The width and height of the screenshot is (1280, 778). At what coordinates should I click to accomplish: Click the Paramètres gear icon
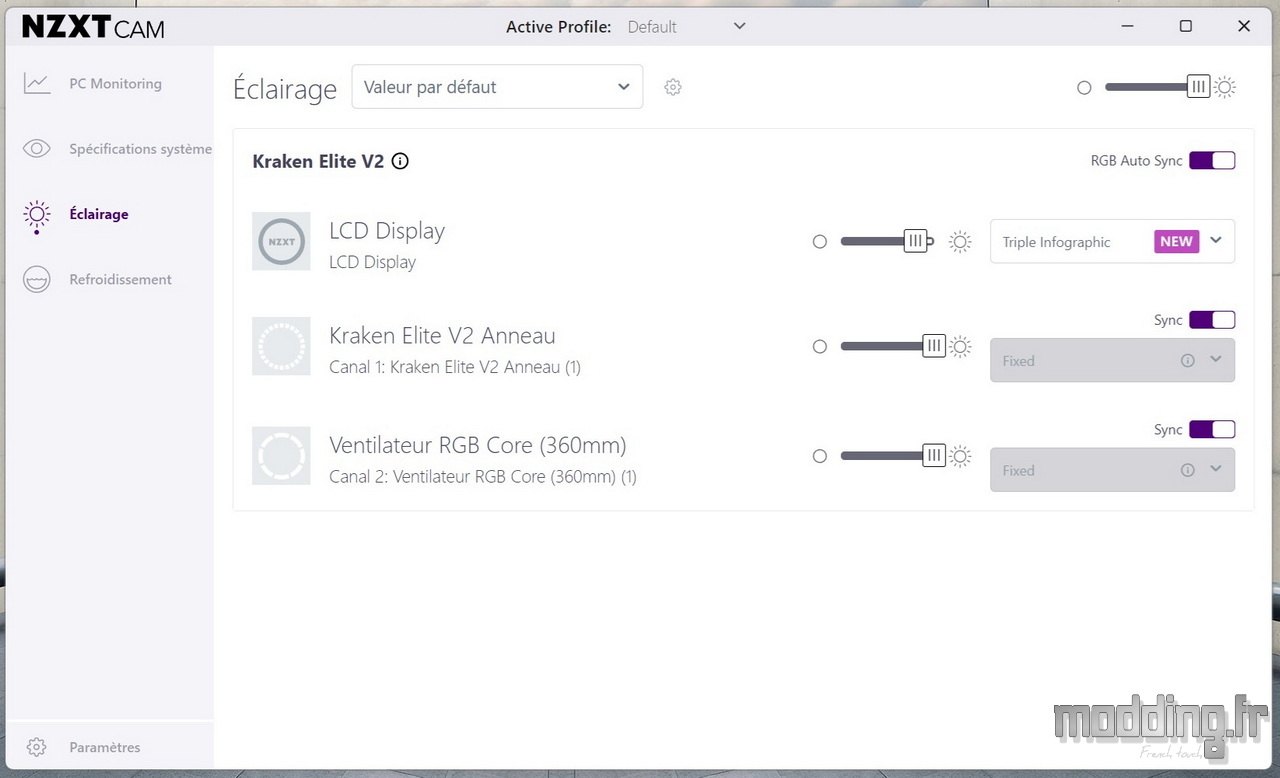(x=37, y=747)
